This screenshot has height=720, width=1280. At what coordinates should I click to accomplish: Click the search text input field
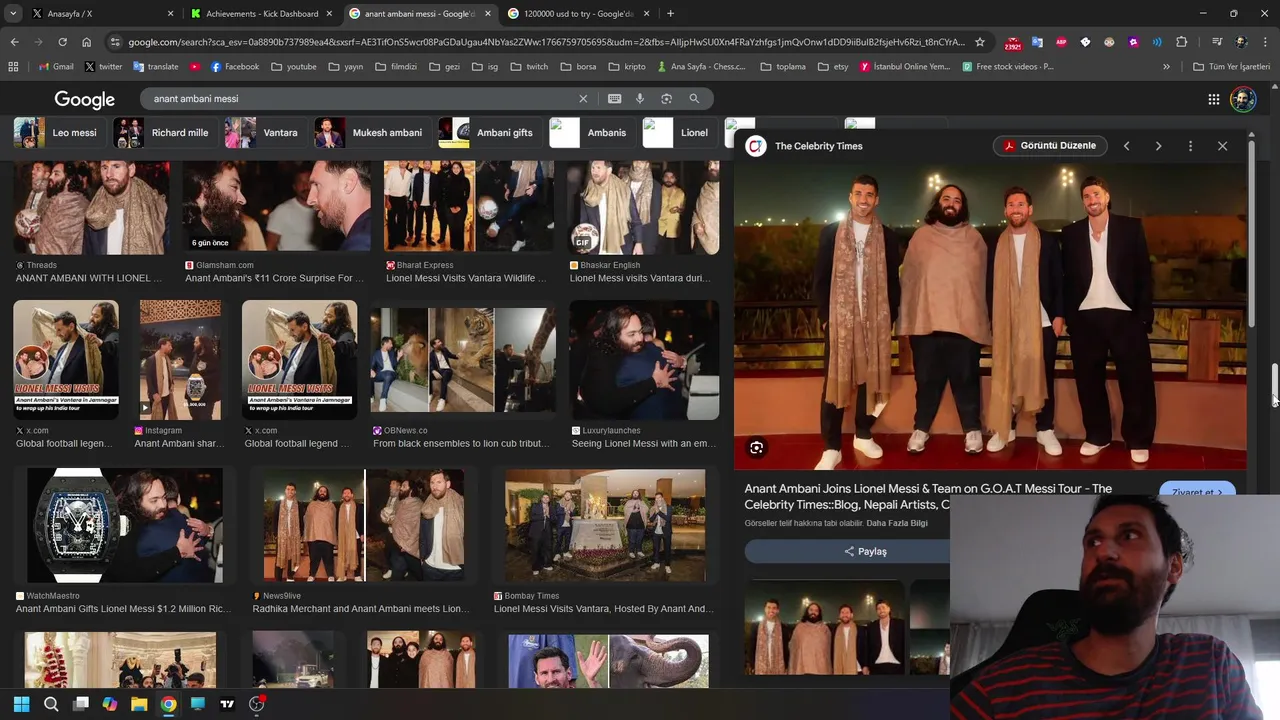pyautogui.click(x=360, y=99)
